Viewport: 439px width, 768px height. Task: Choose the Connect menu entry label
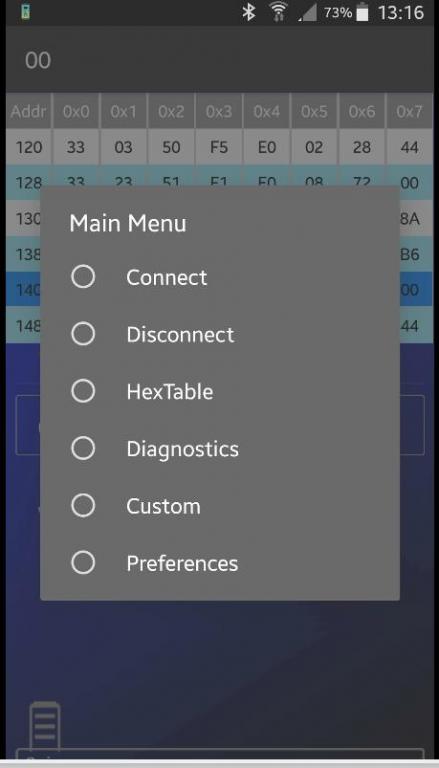click(x=167, y=278)
